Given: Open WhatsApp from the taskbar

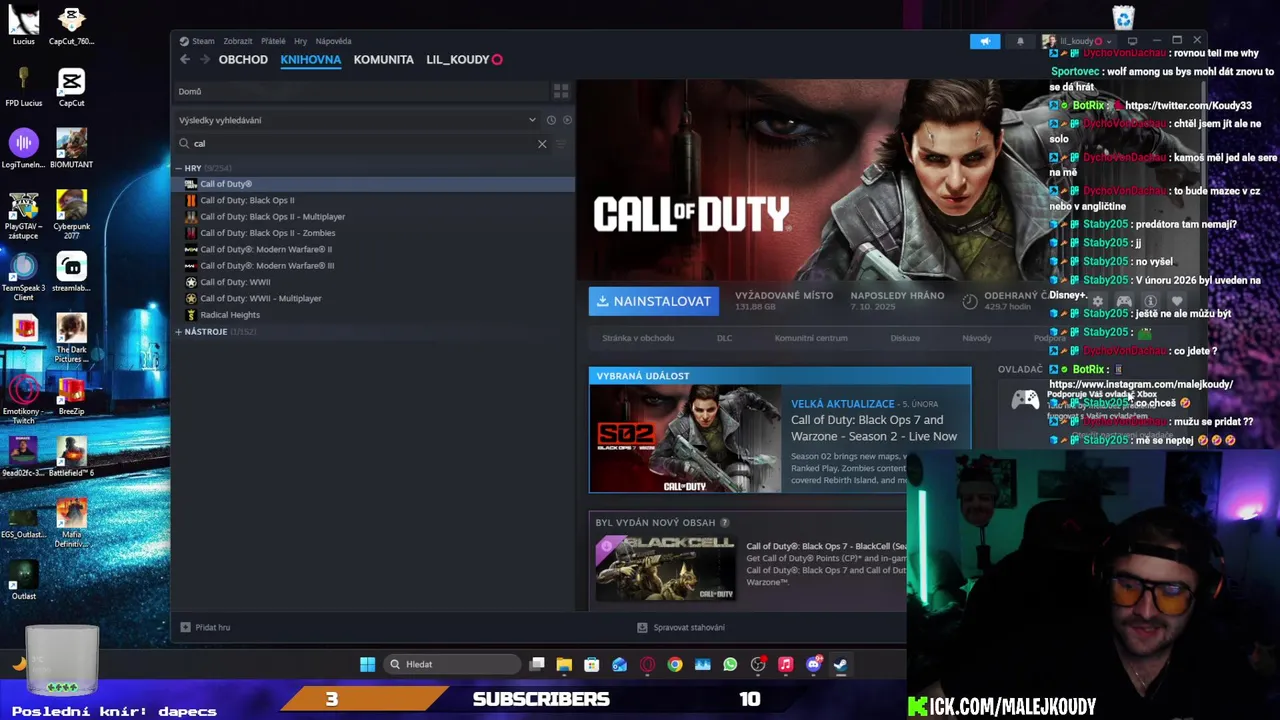Looking at the screenshot, I should coord(730,664).
